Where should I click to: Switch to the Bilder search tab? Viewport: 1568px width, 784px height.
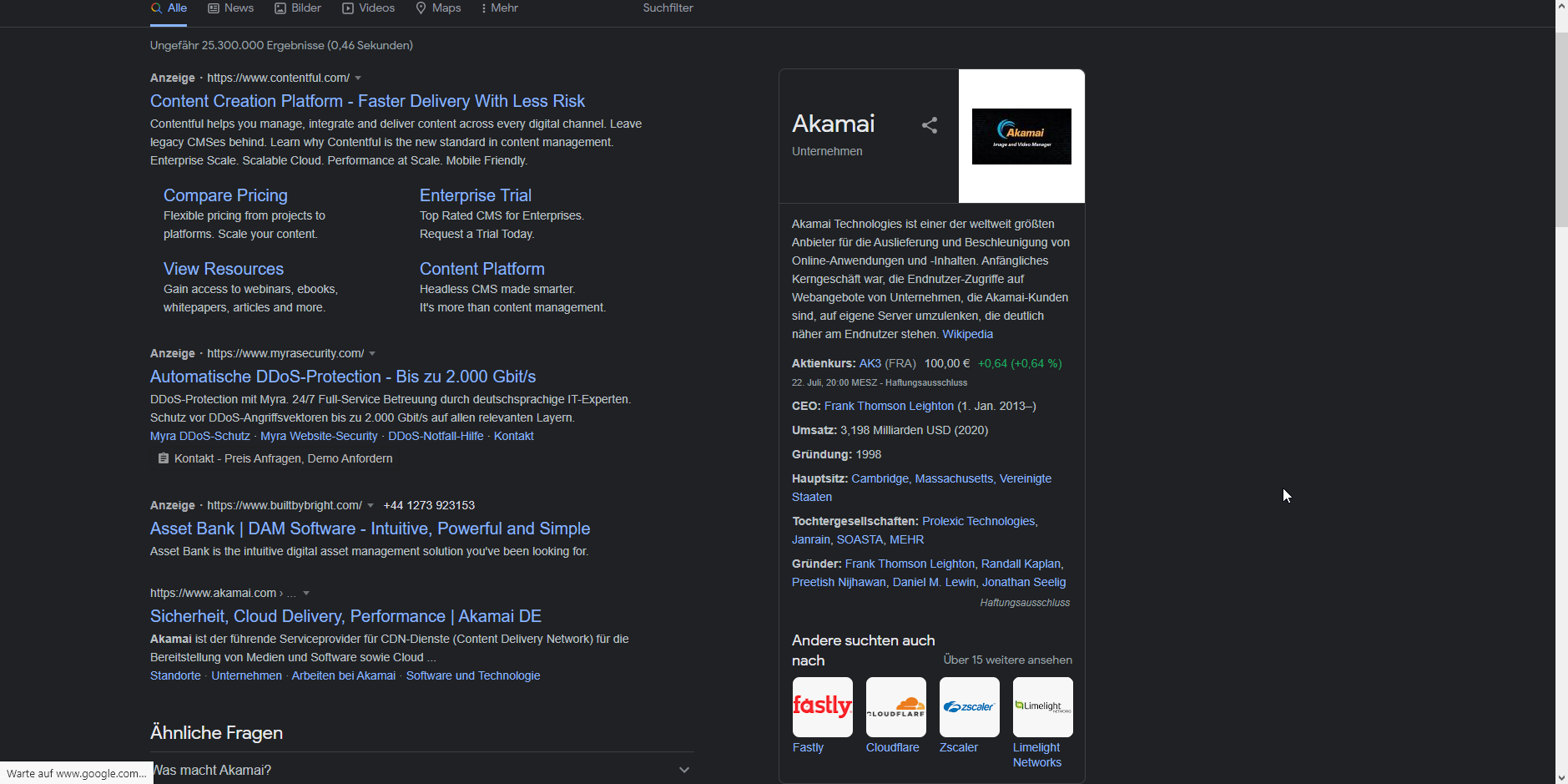pyautogui.click(x=298, y=8)
